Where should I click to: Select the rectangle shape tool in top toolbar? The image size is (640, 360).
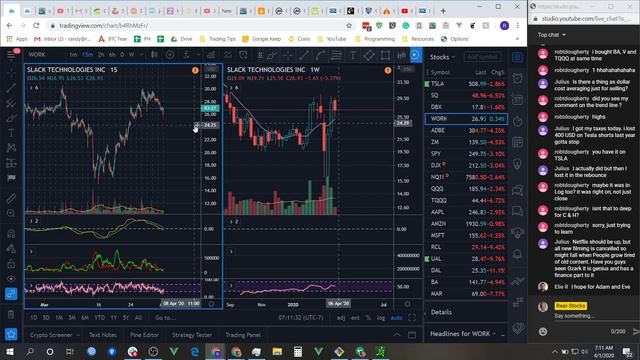[x=385, y=55]
